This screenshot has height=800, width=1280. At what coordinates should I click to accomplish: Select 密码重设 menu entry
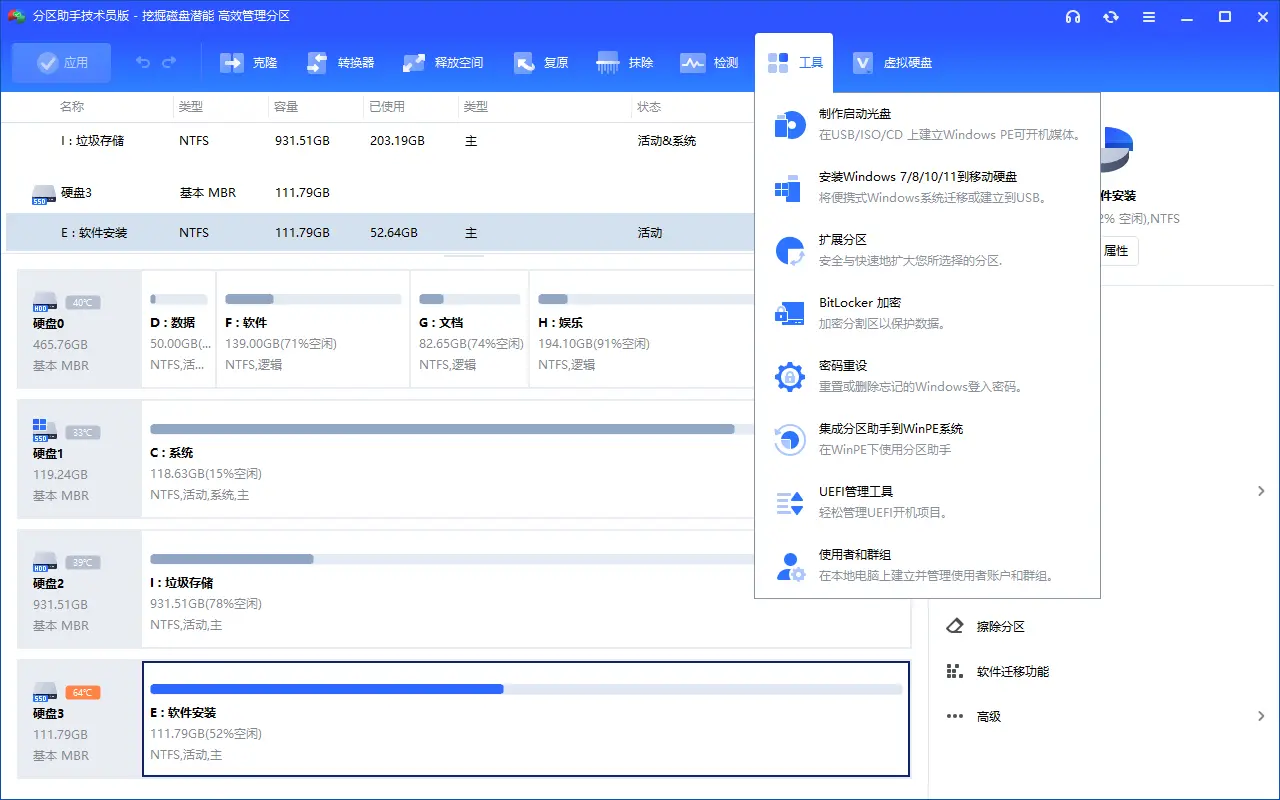coord(928,376)
